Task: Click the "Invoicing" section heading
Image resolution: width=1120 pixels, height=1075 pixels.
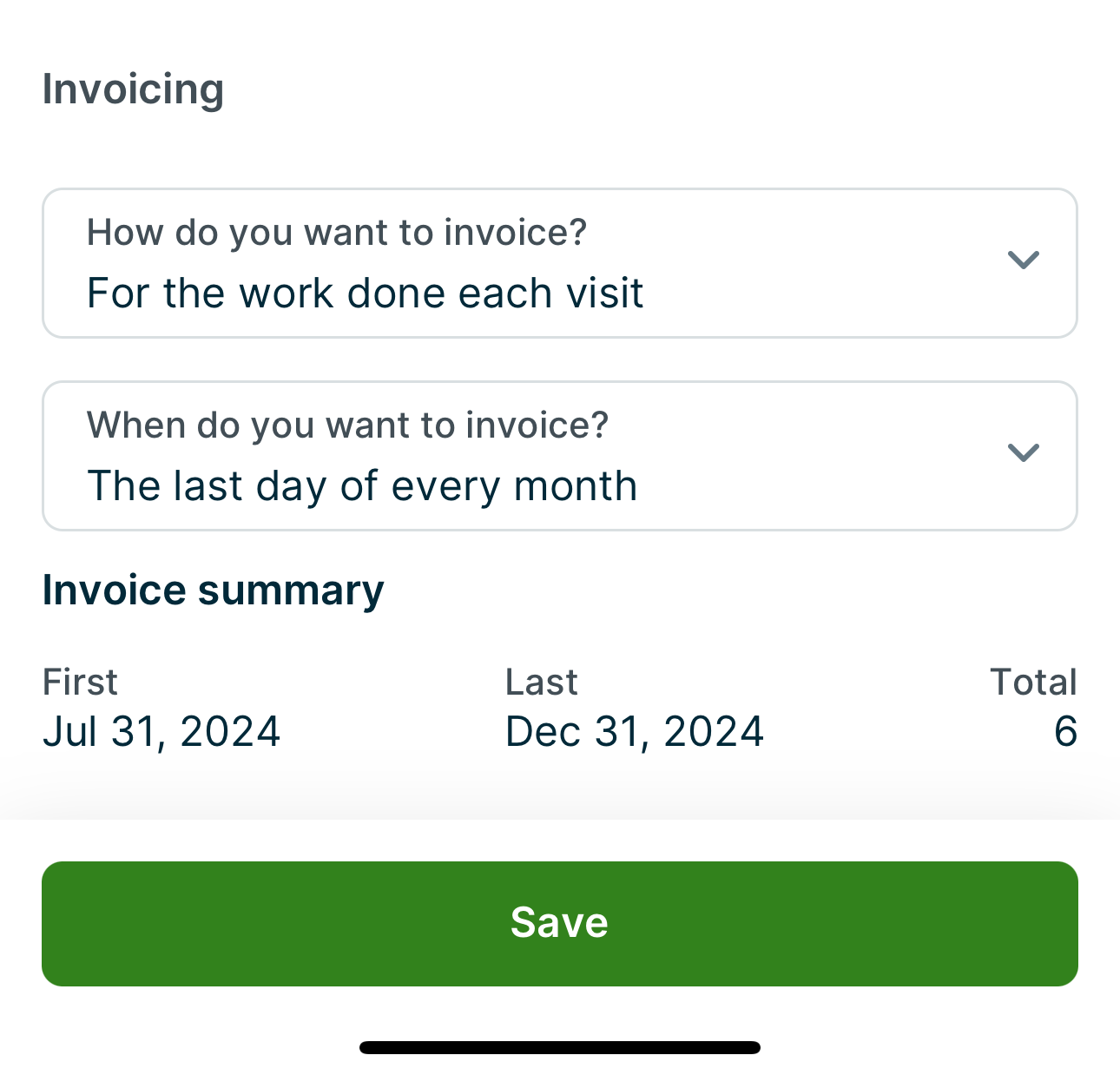Action: (133, 89)
